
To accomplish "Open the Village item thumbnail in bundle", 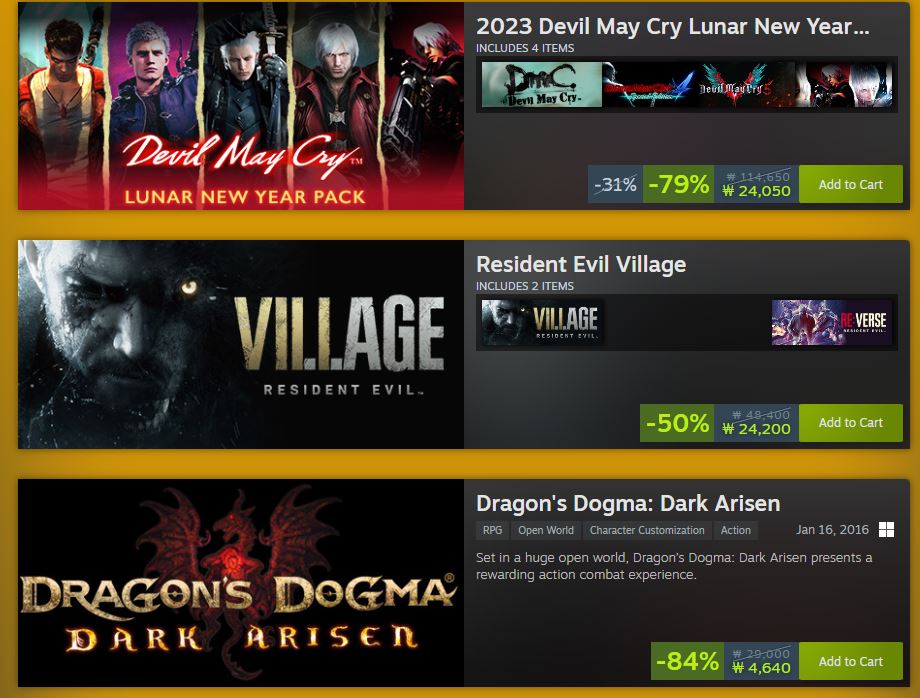I will [543, 322].
